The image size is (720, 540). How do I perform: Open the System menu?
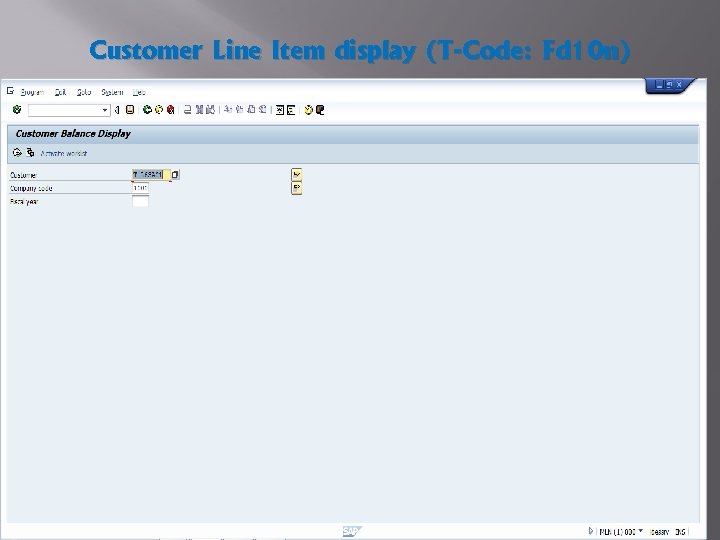point(112,92)
